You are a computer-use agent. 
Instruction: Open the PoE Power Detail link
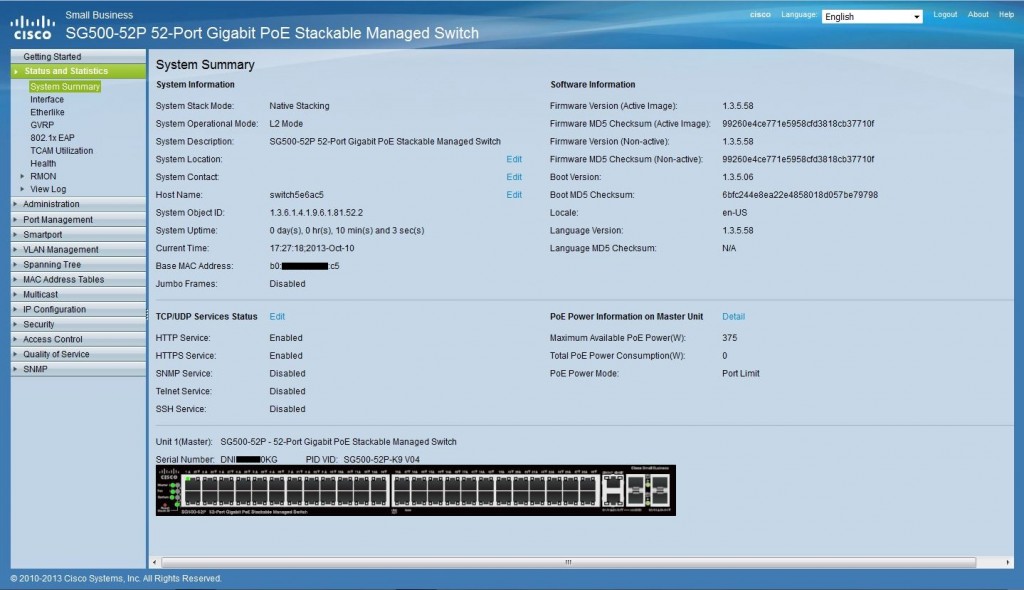click(x=733, y=316)
